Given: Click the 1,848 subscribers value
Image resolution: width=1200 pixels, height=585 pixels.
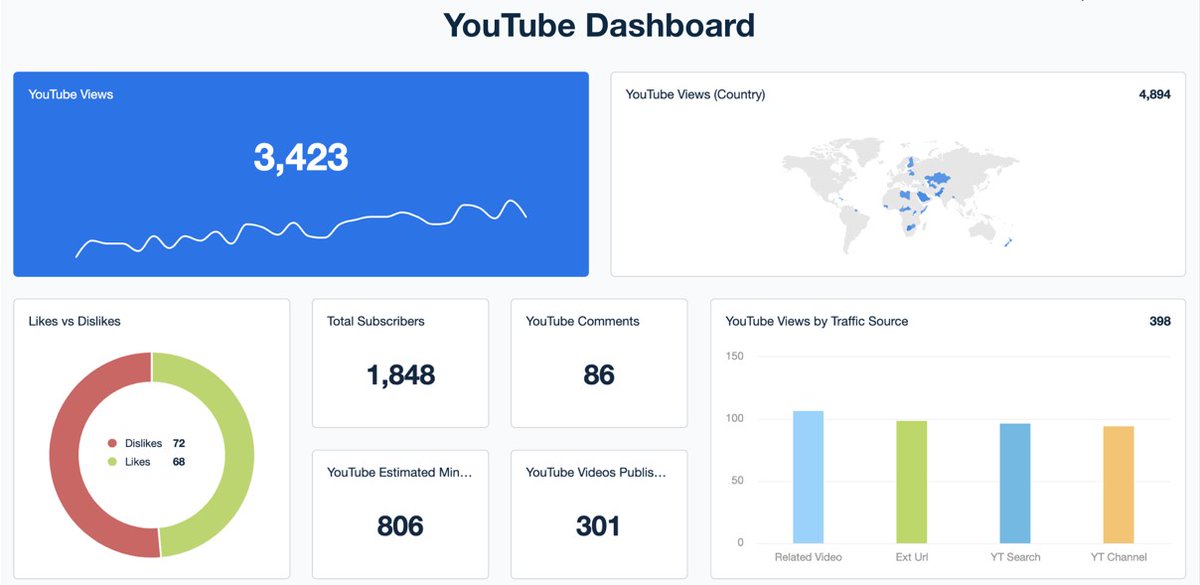Looking at the screenshot, I should (400, 375).
